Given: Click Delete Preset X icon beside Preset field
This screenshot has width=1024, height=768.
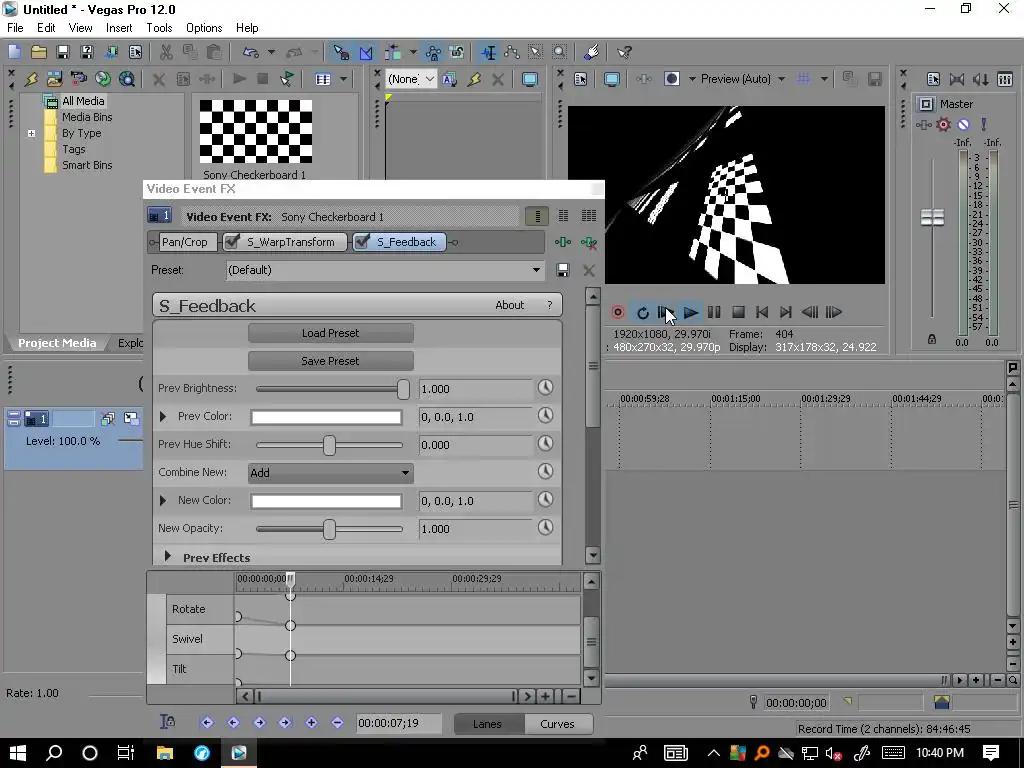Looking at the screenshot, I should 588,270.
